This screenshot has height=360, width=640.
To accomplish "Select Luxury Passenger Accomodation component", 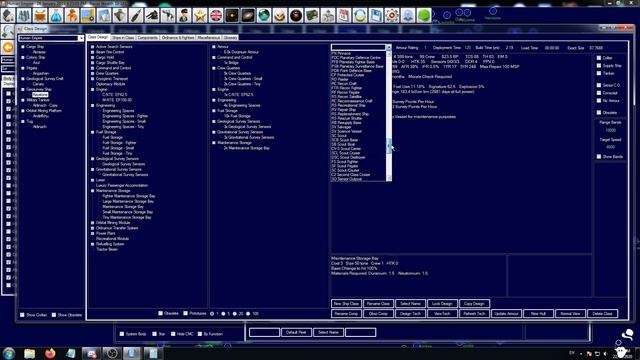I will pos(122,185).
